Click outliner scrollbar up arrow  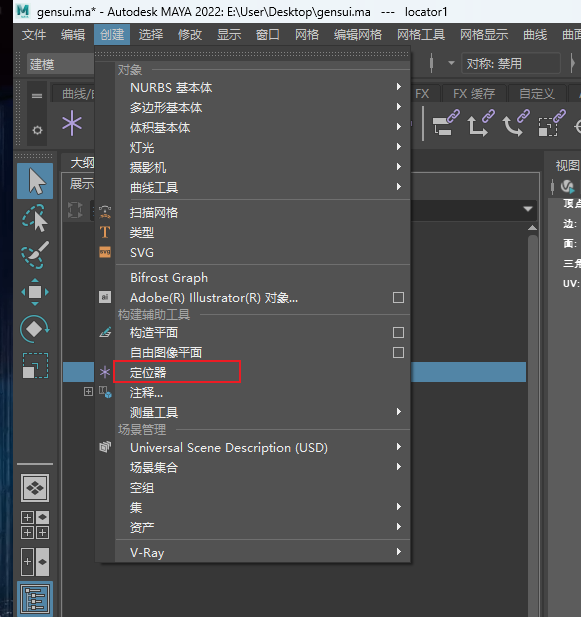click(532, 227)
